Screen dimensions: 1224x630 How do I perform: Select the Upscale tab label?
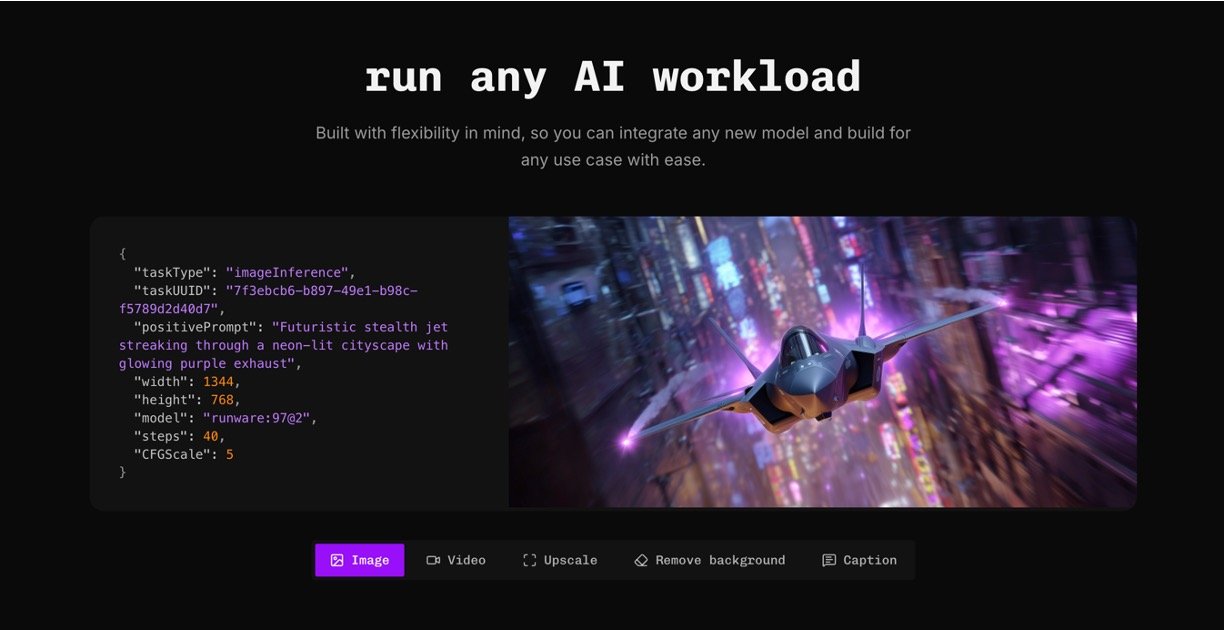coord(570,560)
